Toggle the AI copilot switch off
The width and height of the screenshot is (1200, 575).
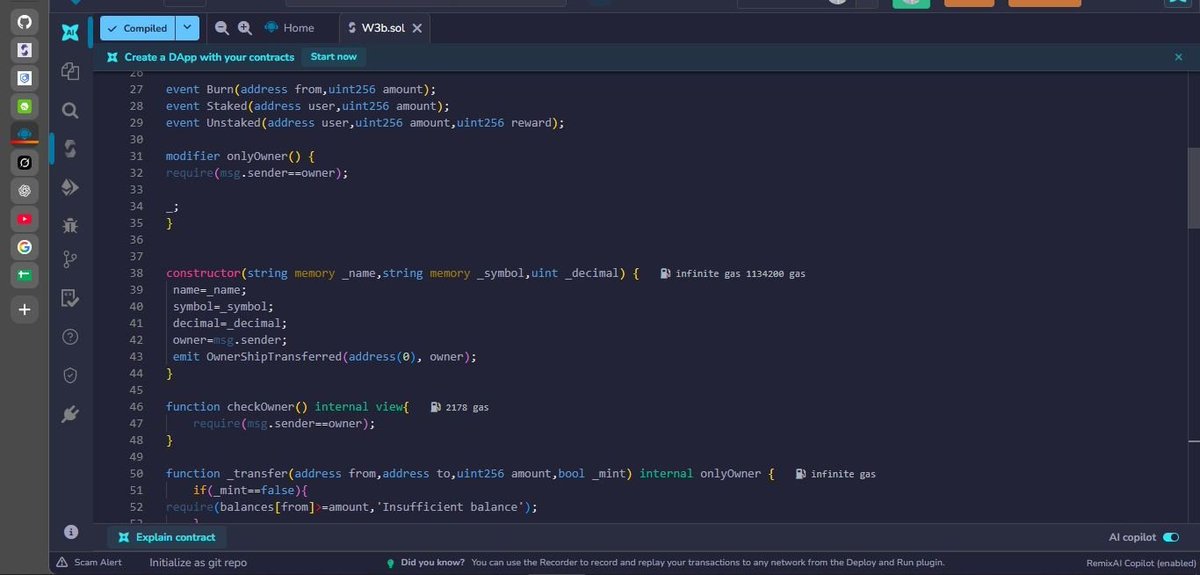[1171, 537]
